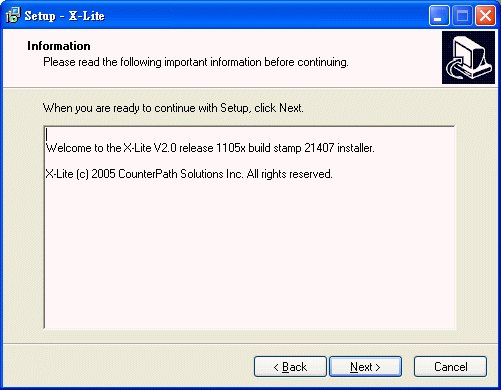This screenshot has width=501, height=390.
Task: Click the blank footer area left of Back
Action: click(x=128, y=367)
